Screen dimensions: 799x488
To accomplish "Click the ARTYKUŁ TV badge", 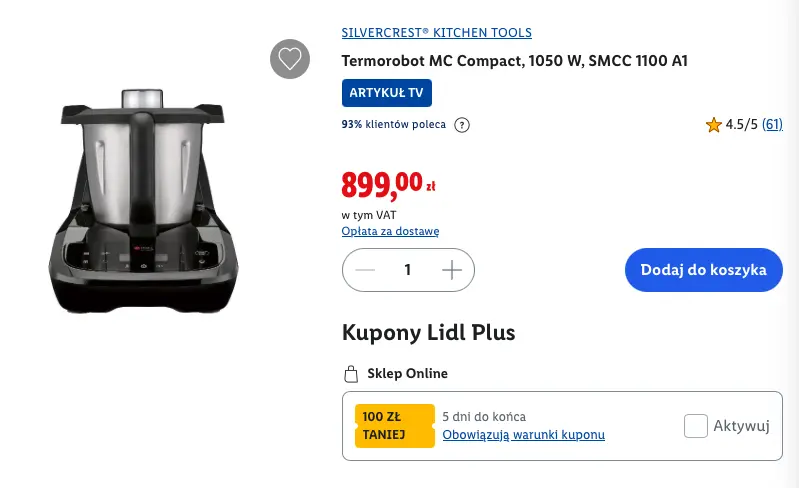I will point(387,93).
